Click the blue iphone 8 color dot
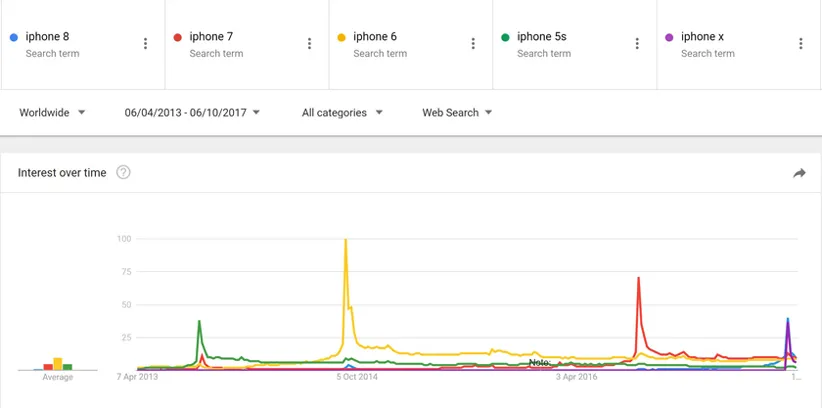This screenshot has width=822, height=408. pos(13,37)
